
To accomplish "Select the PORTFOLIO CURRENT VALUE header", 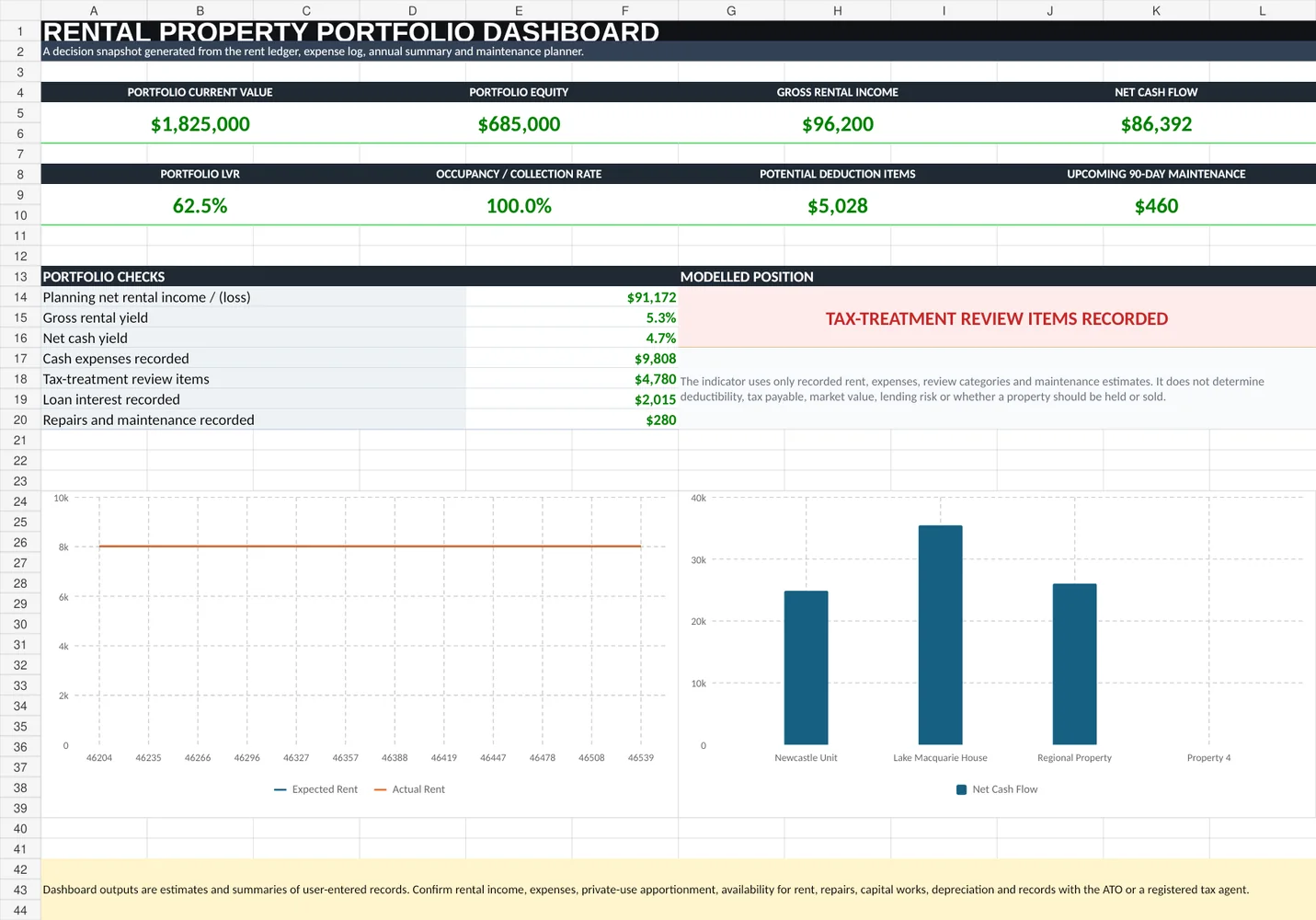I will 200,92.
